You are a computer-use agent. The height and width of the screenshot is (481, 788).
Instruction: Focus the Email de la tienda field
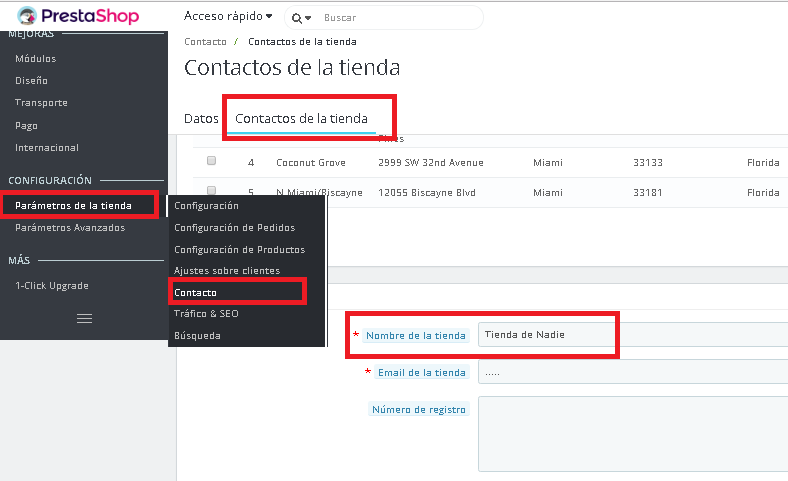[630, 373]
